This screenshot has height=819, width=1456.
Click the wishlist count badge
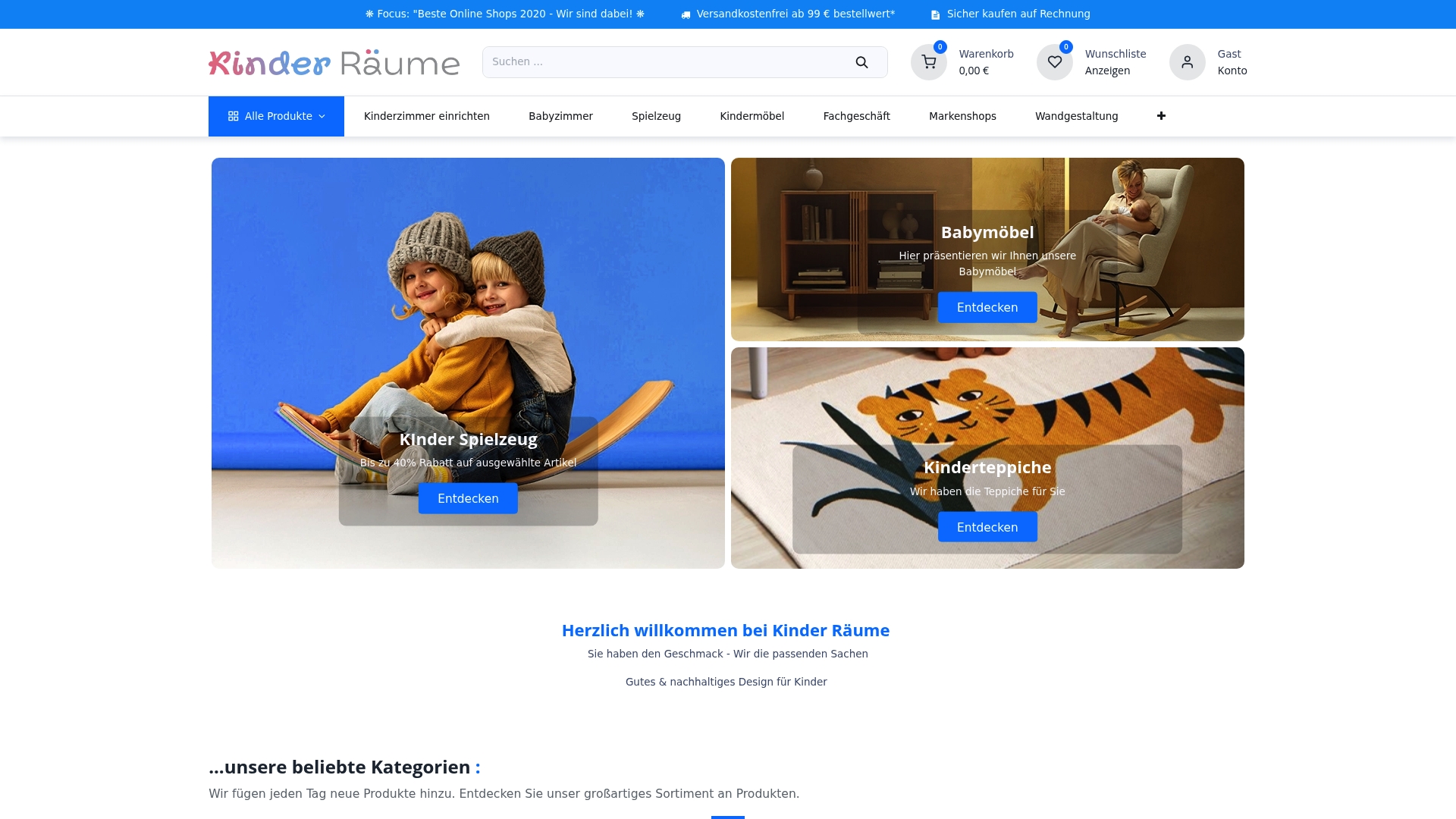[1066, 47]
